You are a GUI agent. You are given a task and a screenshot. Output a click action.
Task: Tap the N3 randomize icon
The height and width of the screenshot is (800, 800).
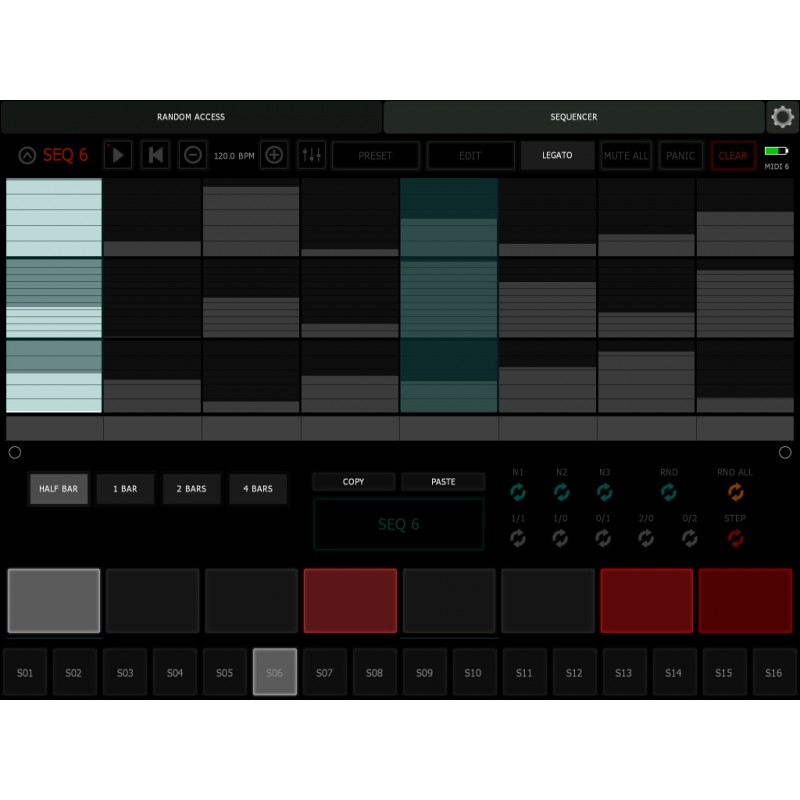604,492
